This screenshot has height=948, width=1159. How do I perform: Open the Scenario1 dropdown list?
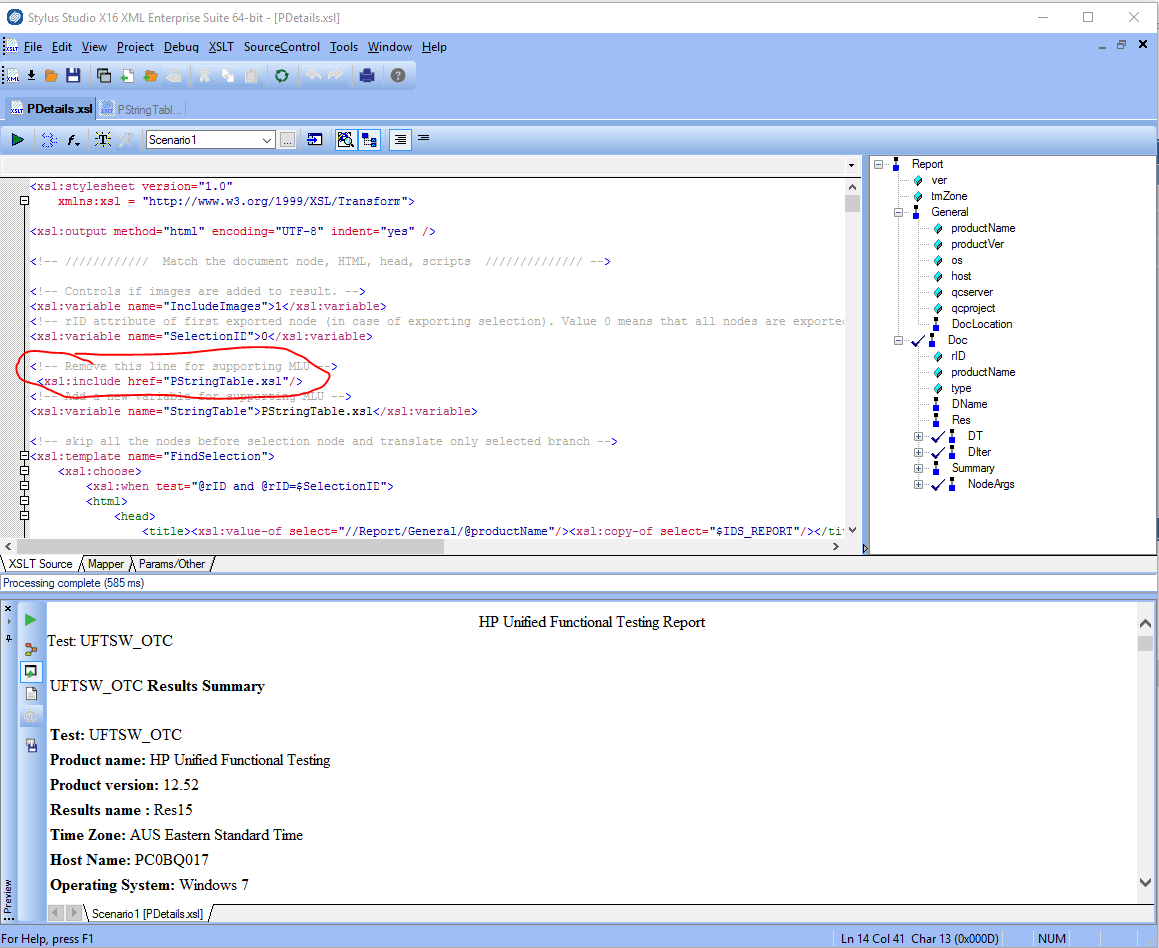(266, 140)
